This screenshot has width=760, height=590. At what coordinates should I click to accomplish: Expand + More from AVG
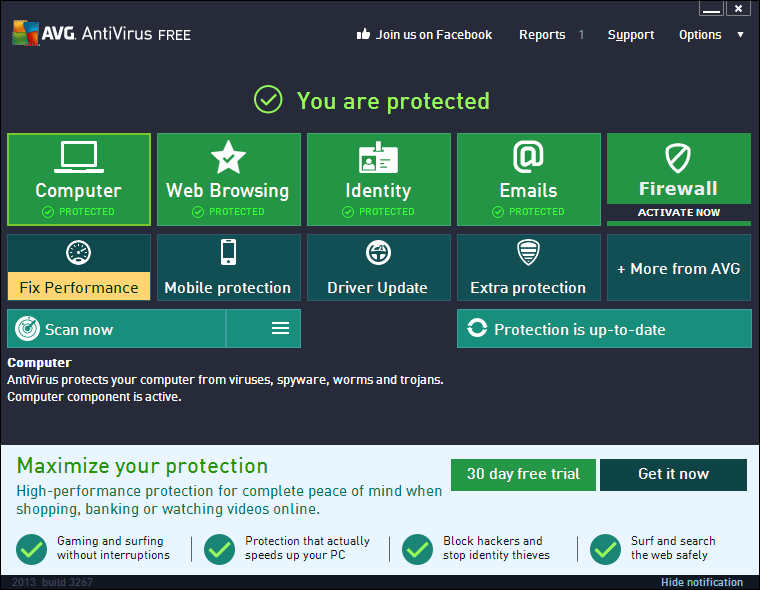pos(679,268)
